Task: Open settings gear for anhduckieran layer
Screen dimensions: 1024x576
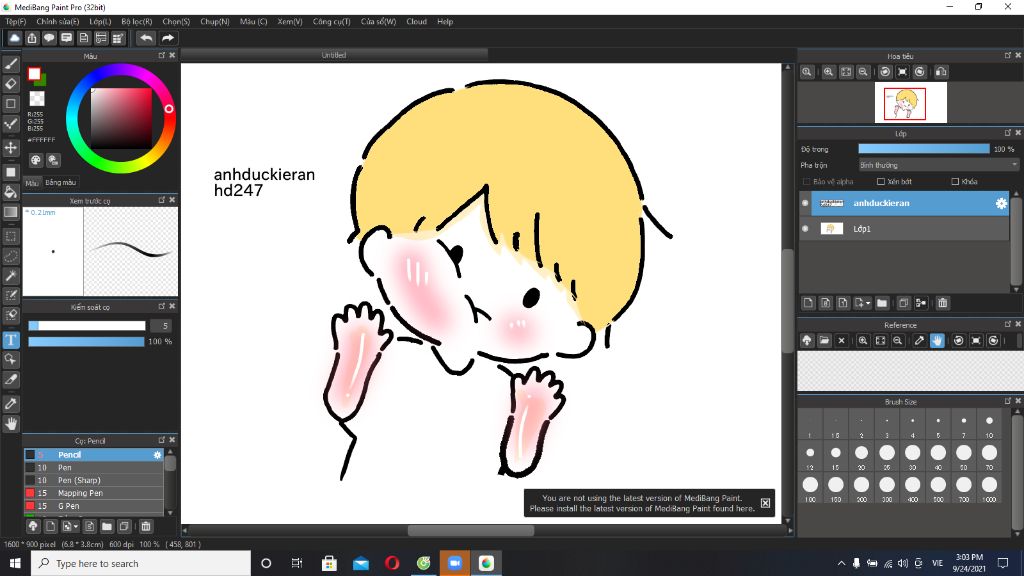Action: [x=1001, y=203]
